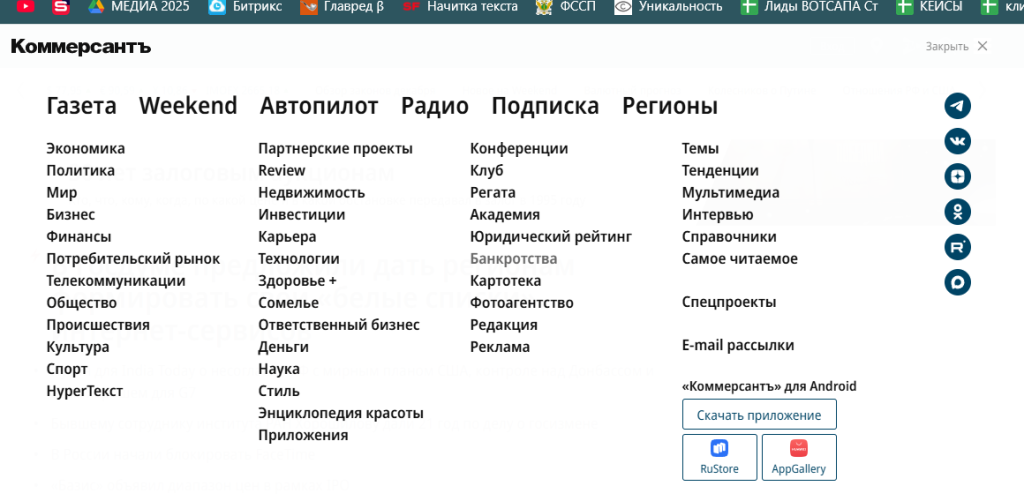Open the МЕДИА 2025 bookmark

tap(138, 7)
